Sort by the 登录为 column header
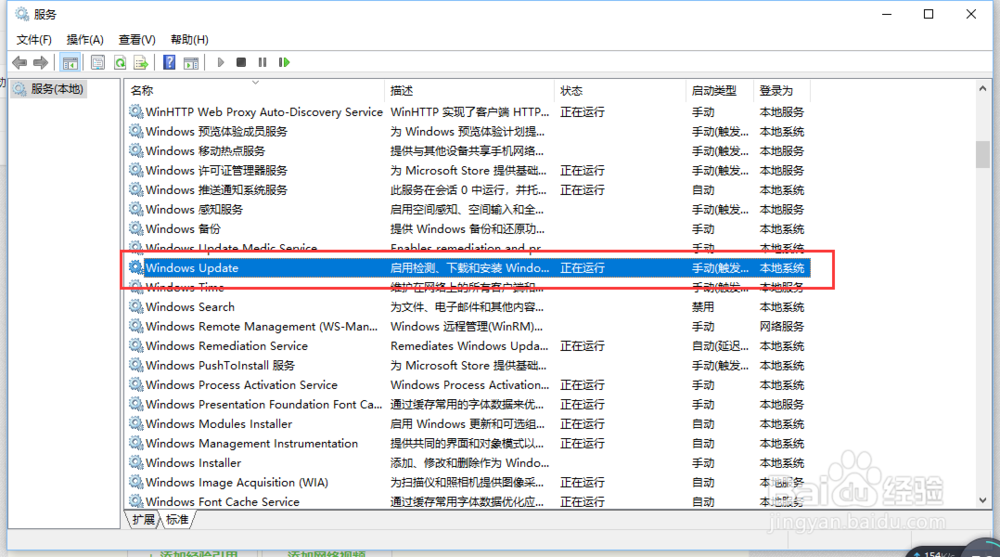1000x557 pixels. 783,91
